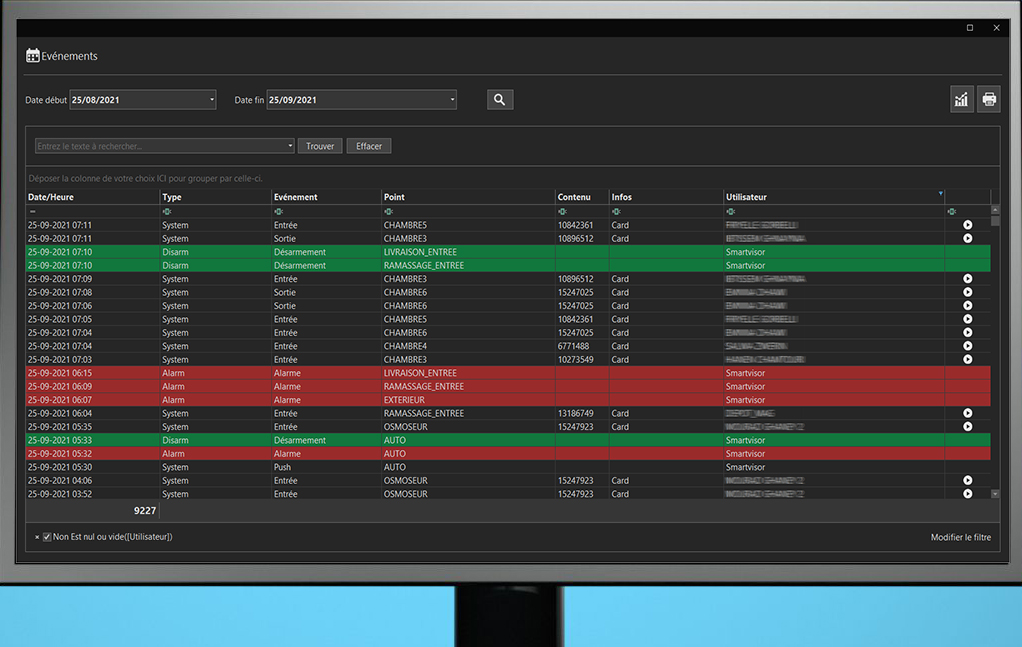
Task: Play video for first 07:11 CHAMBRE5 entry
Action: click(967, 225)
